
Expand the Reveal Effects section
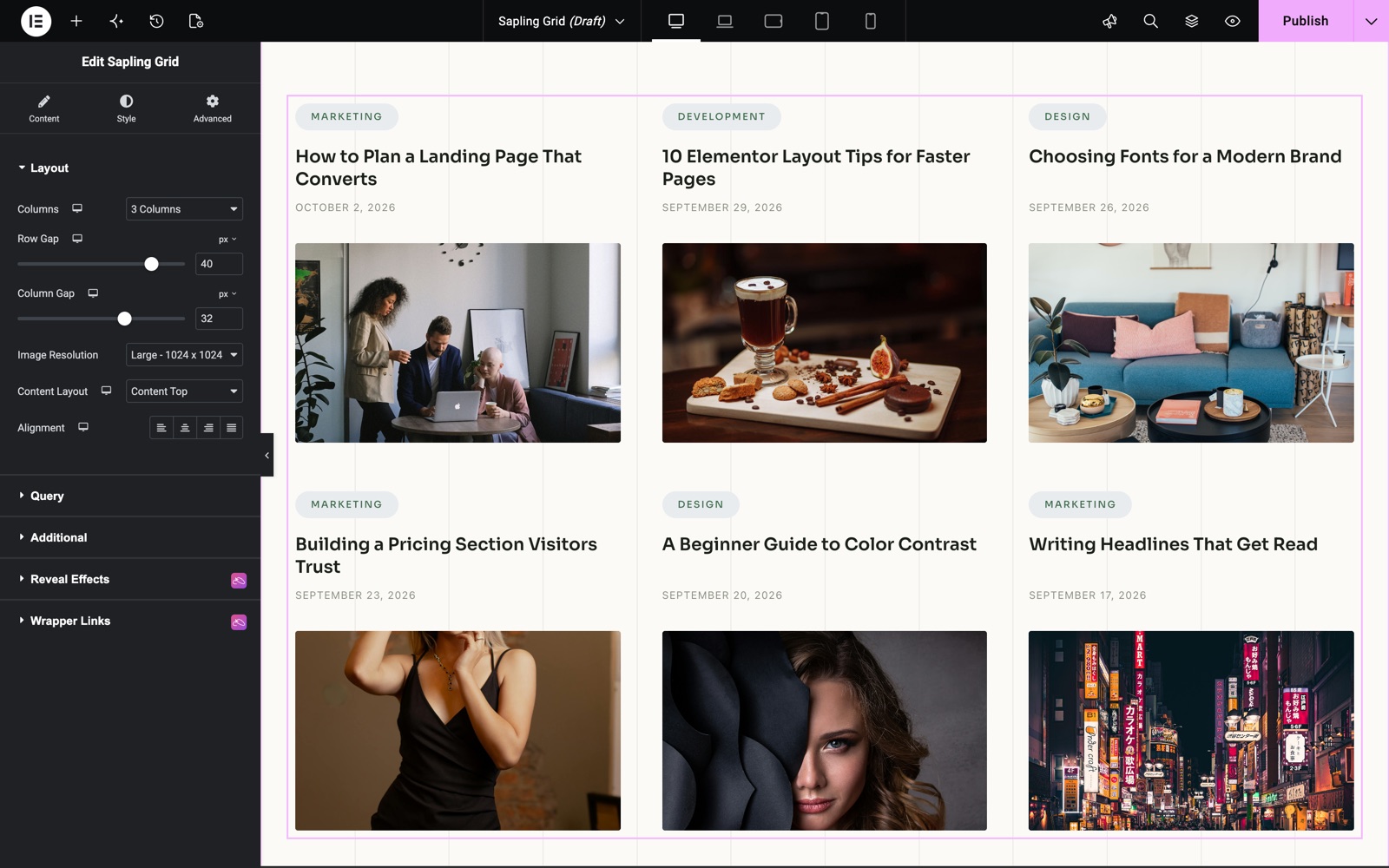(130, 580)
